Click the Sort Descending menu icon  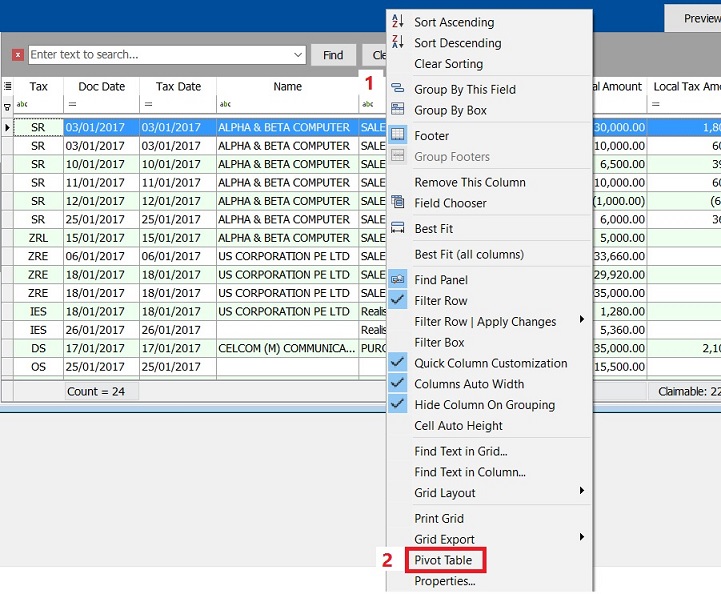397,43
